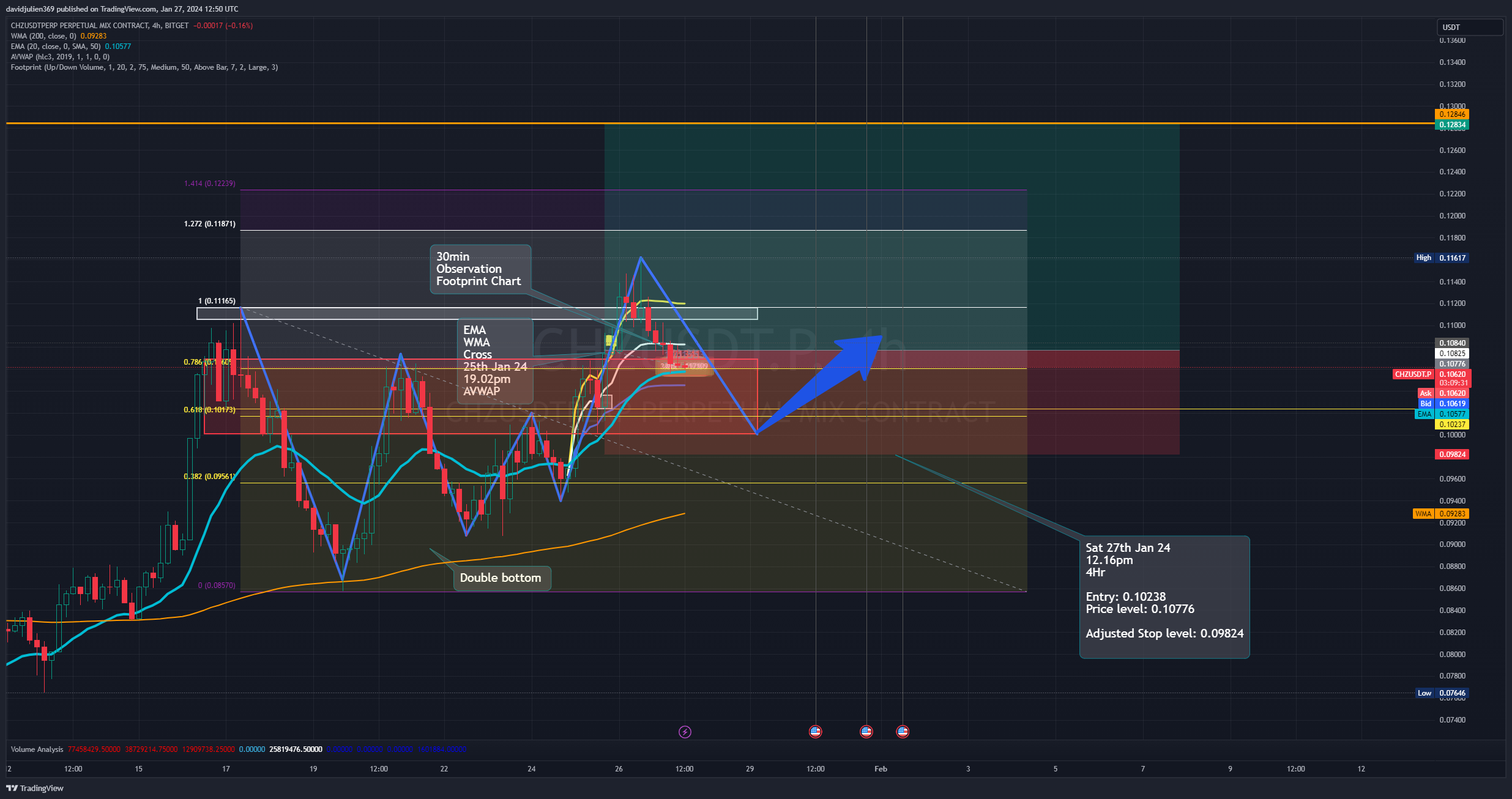Click the 0.10000 price scale value
Viewport: 1512px width, 799px height.
(x=1451, y=435)
